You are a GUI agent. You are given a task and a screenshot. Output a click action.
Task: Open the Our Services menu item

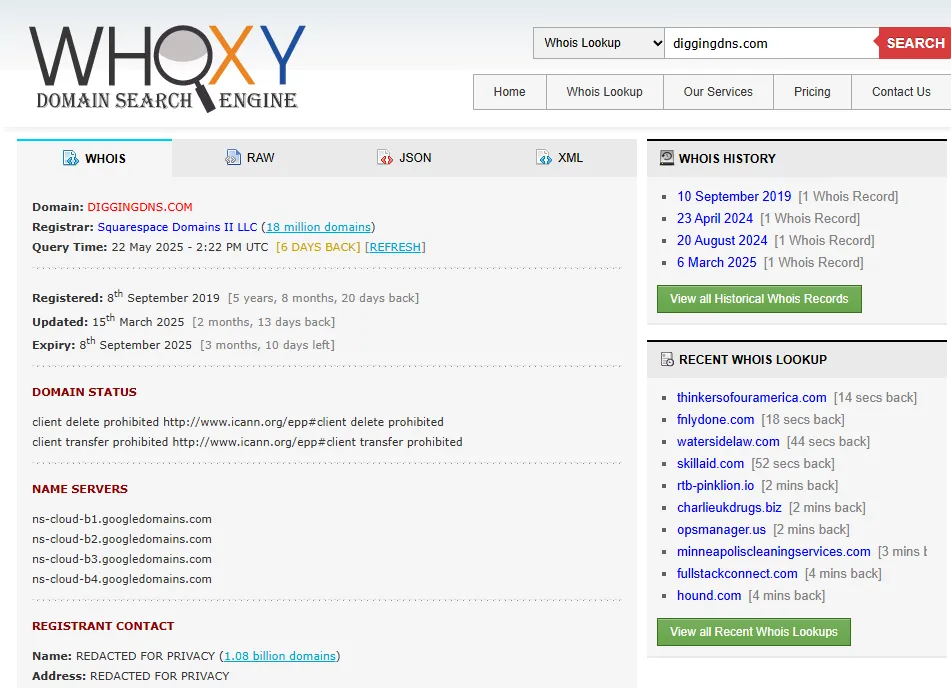(718, 92)
